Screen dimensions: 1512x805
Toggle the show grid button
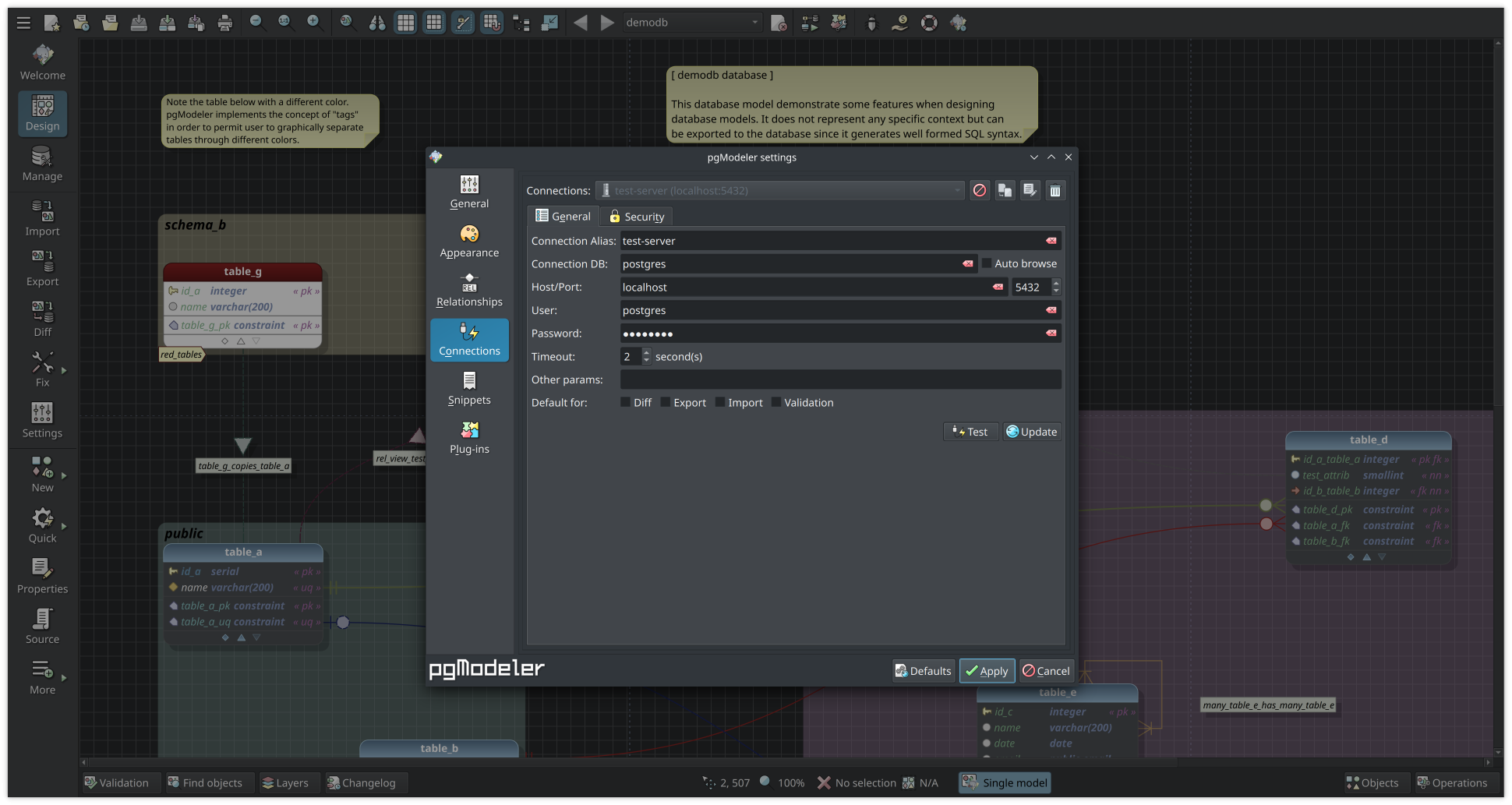click(406, 23)
